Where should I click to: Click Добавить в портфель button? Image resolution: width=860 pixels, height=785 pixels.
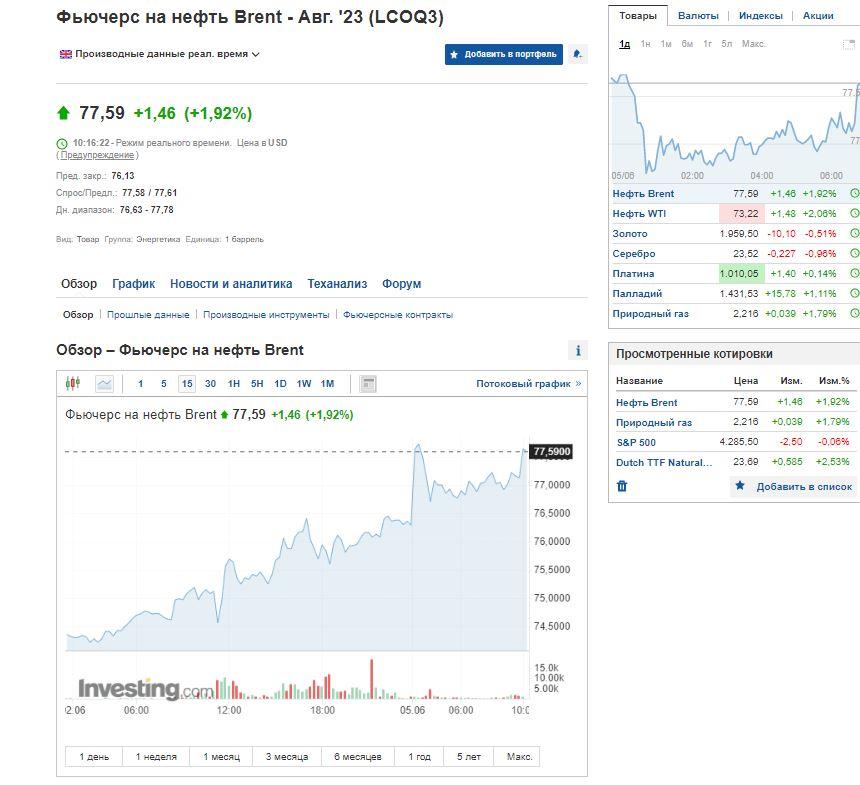(504, 54)
